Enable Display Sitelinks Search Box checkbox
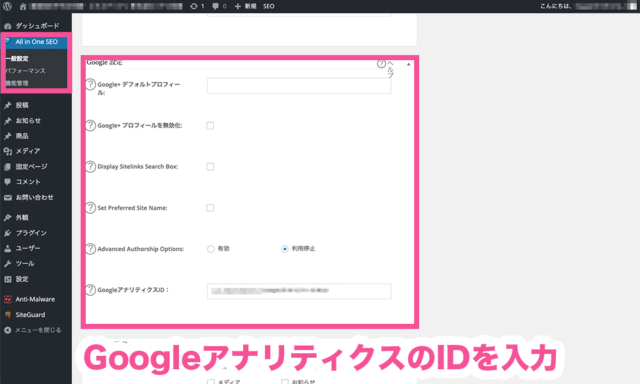640x384 pixels. click(x=210, y=166)
